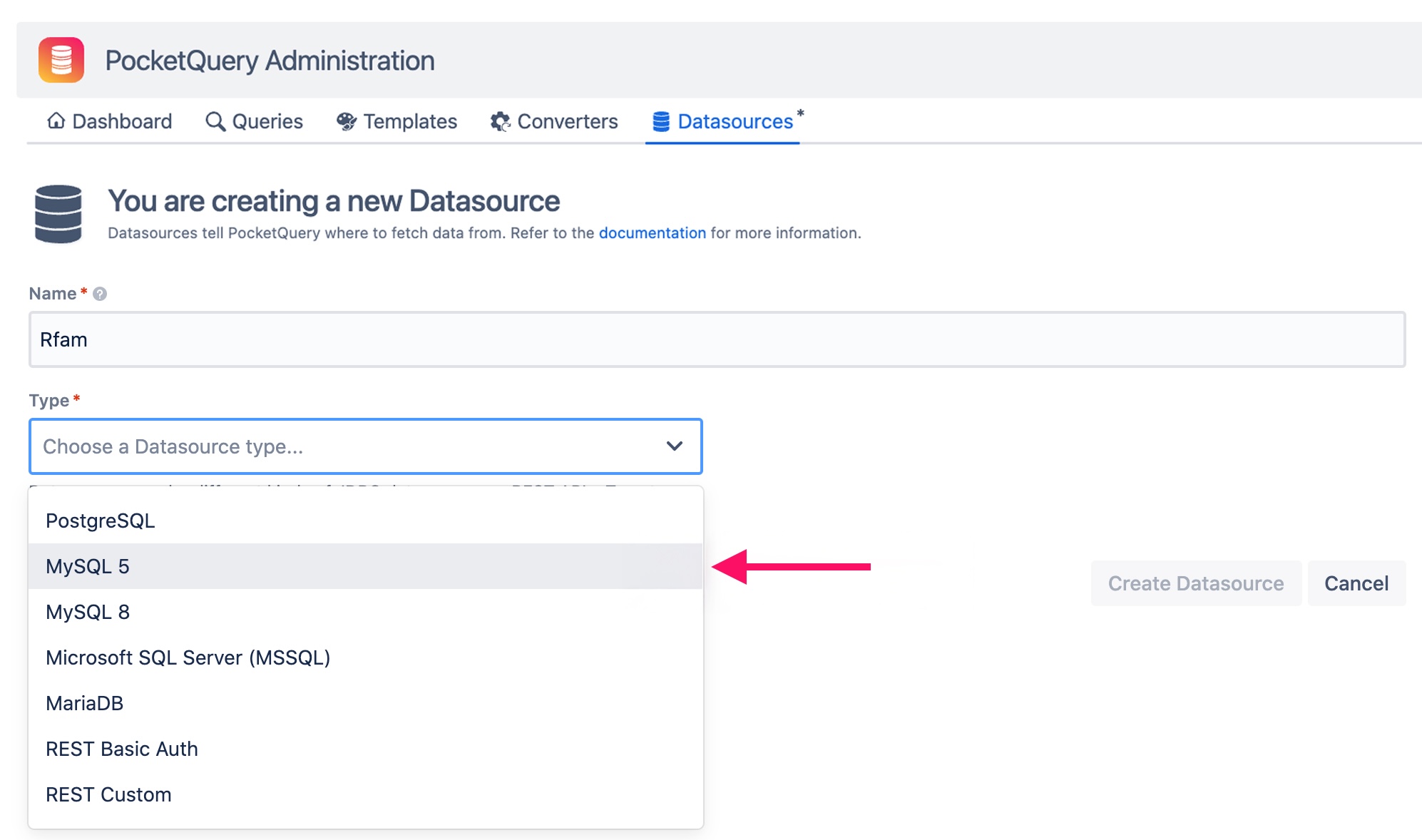1422x840 pixels.
Task: Go to the Templates tab
Action: pos(397,121)
